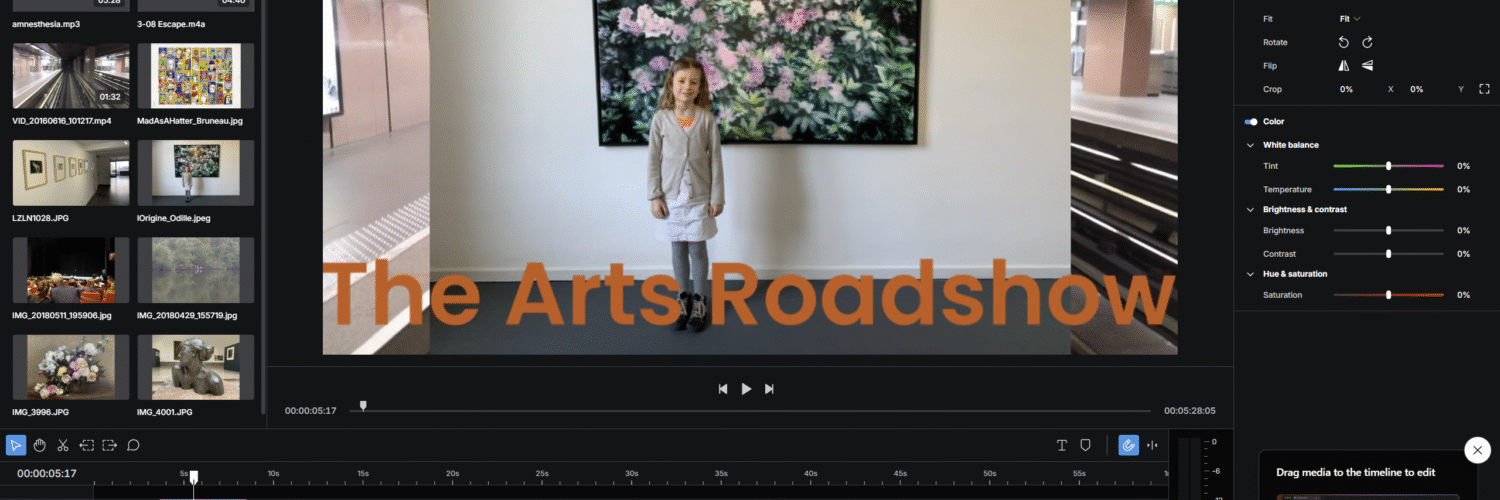The height and width of the screenshot is (500, 1500).
Task: Click the audio level meter
Action: click(1188, 468)
